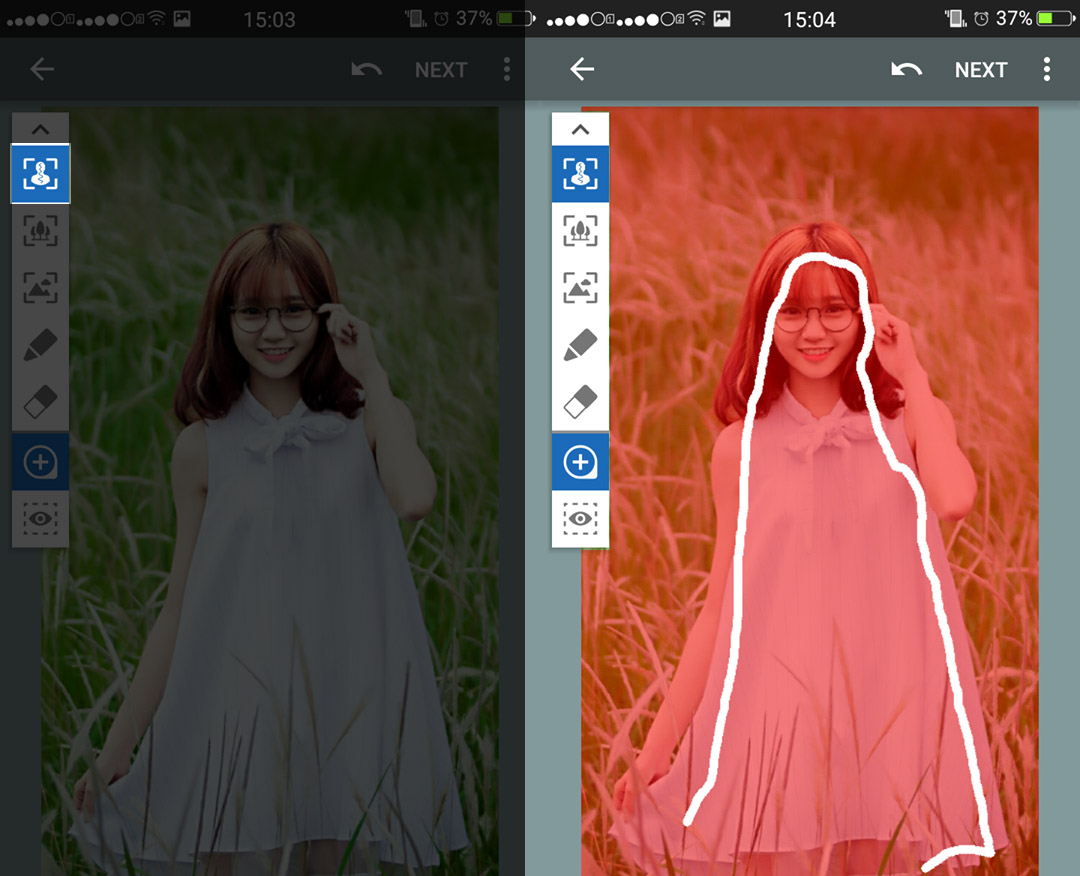1080x876 pixels.
Task: Pick the marker tool in right toolbar
Action: pyautogui.click(x=580, y=345)
